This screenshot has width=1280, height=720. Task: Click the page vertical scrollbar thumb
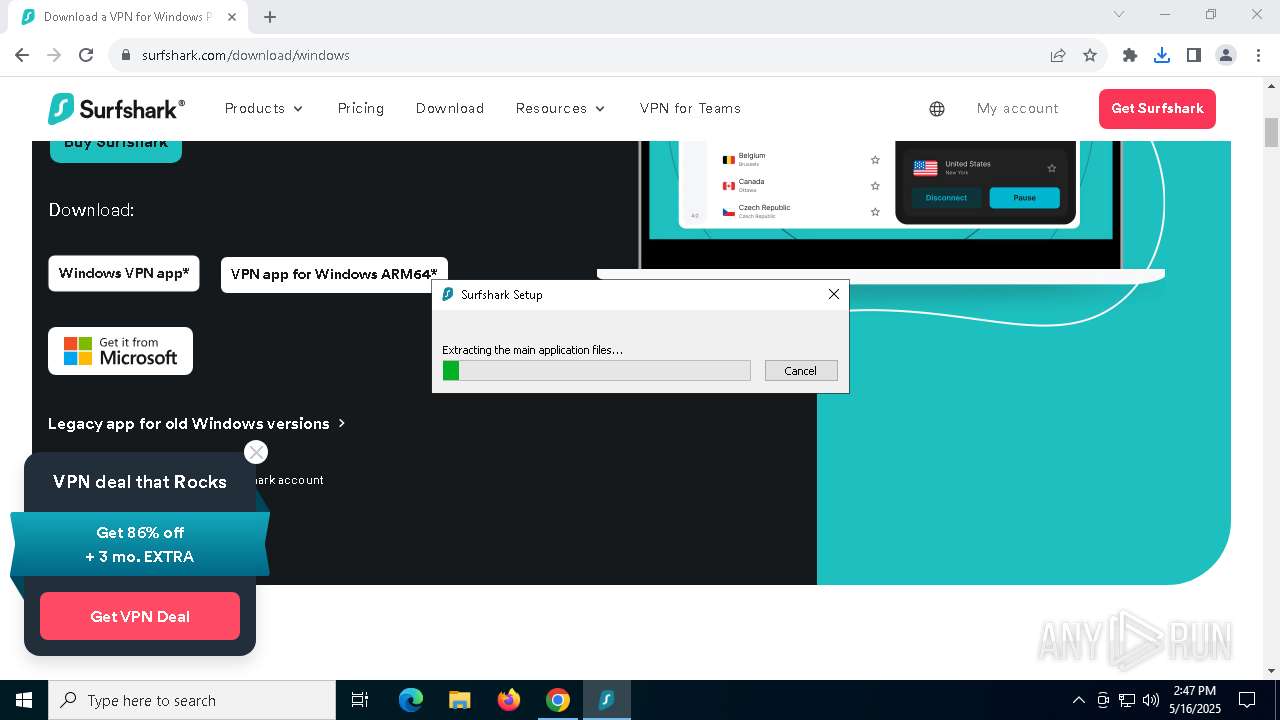coord(1271,132)
